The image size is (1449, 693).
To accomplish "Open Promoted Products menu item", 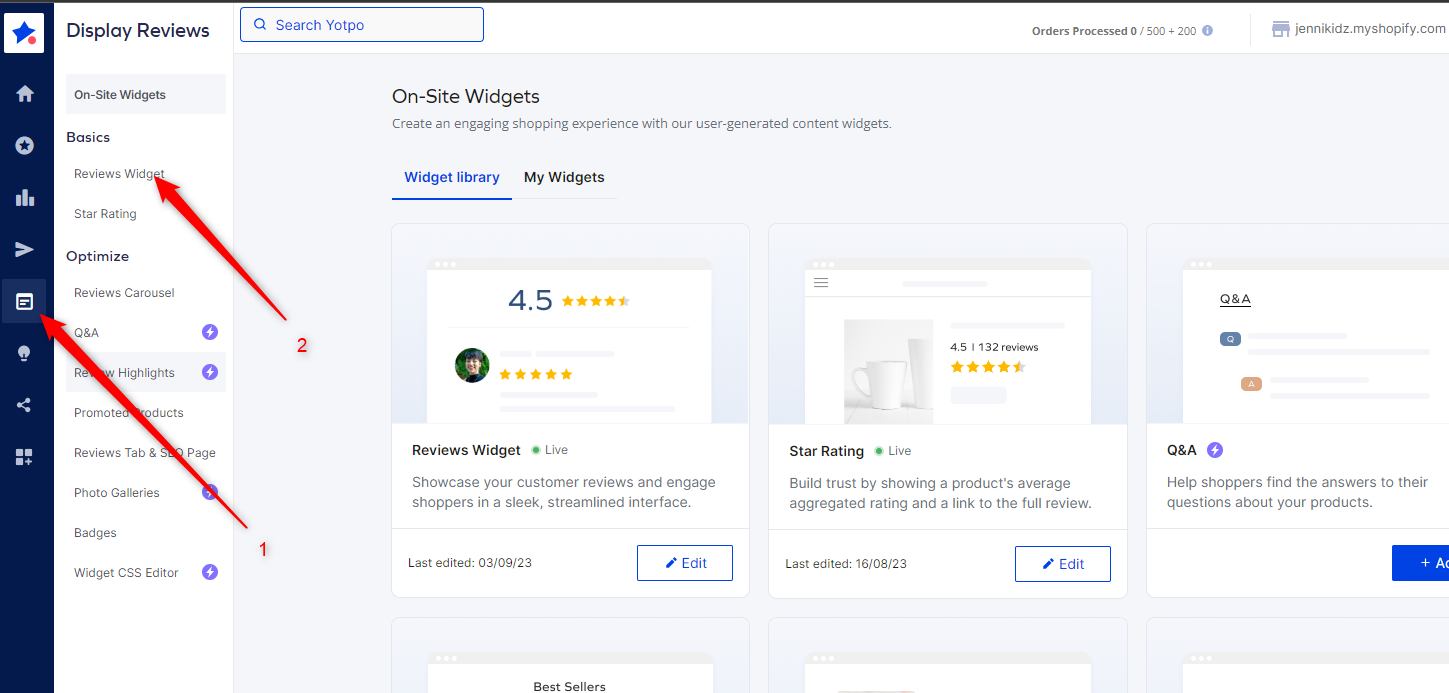I will coord(129,413).
